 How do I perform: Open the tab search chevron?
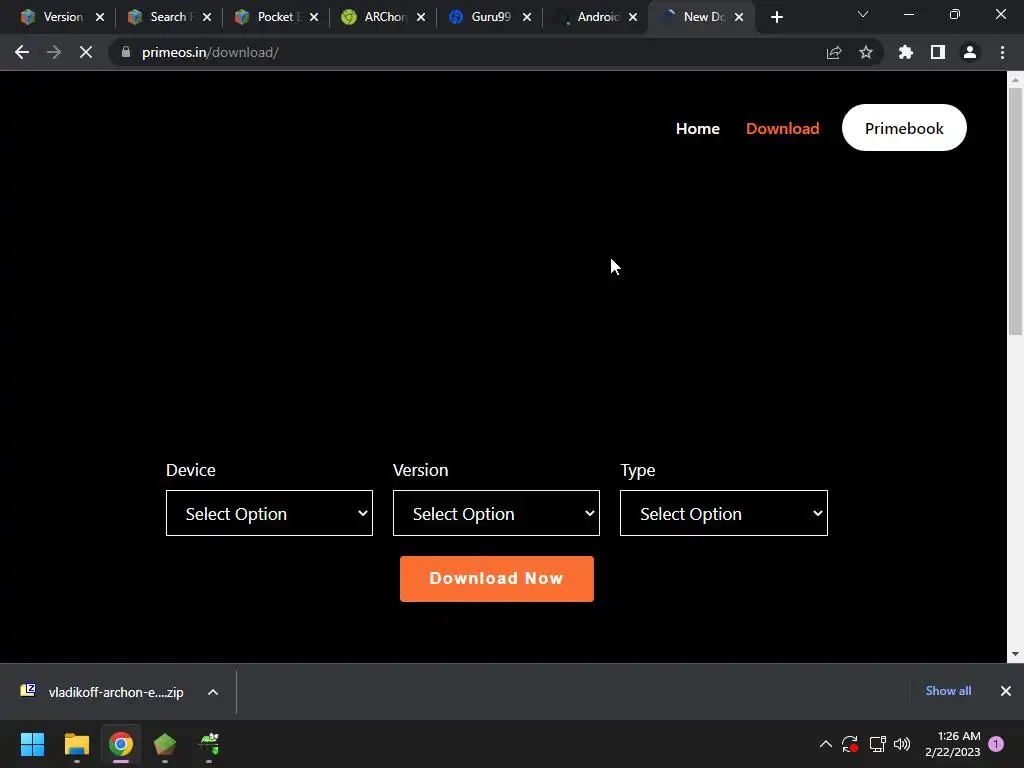pos(863,14)
